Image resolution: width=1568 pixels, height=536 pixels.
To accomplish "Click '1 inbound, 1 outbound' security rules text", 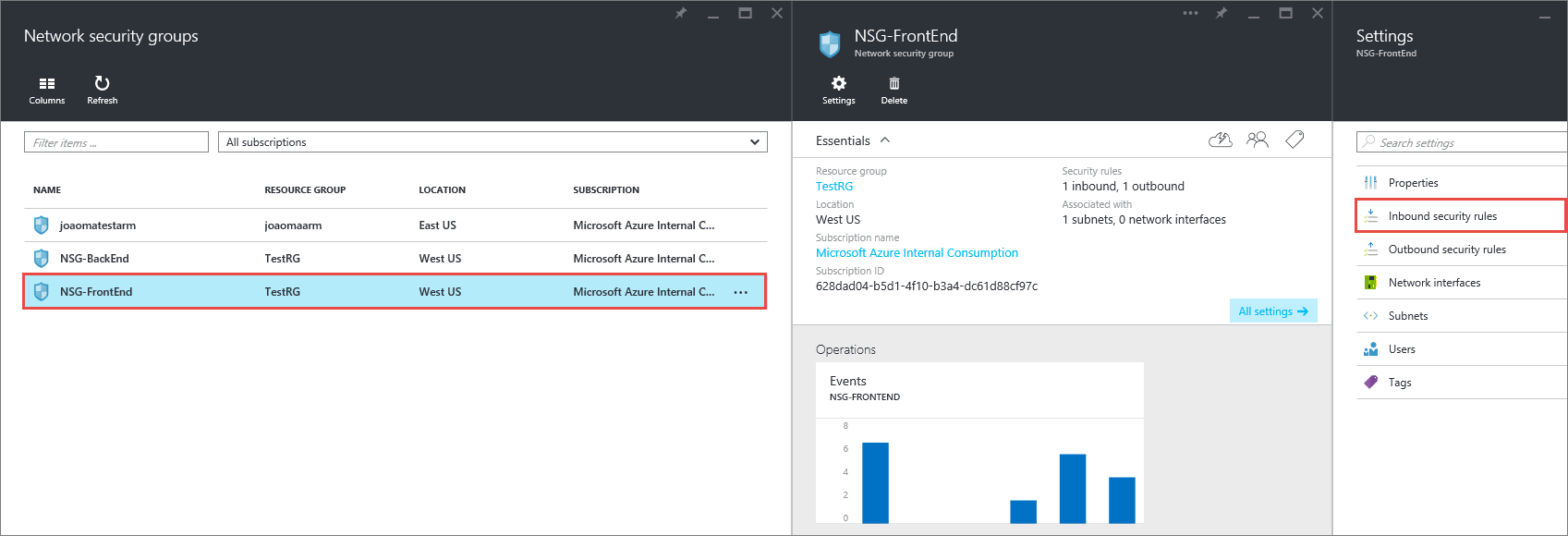I will (1123, 186).
